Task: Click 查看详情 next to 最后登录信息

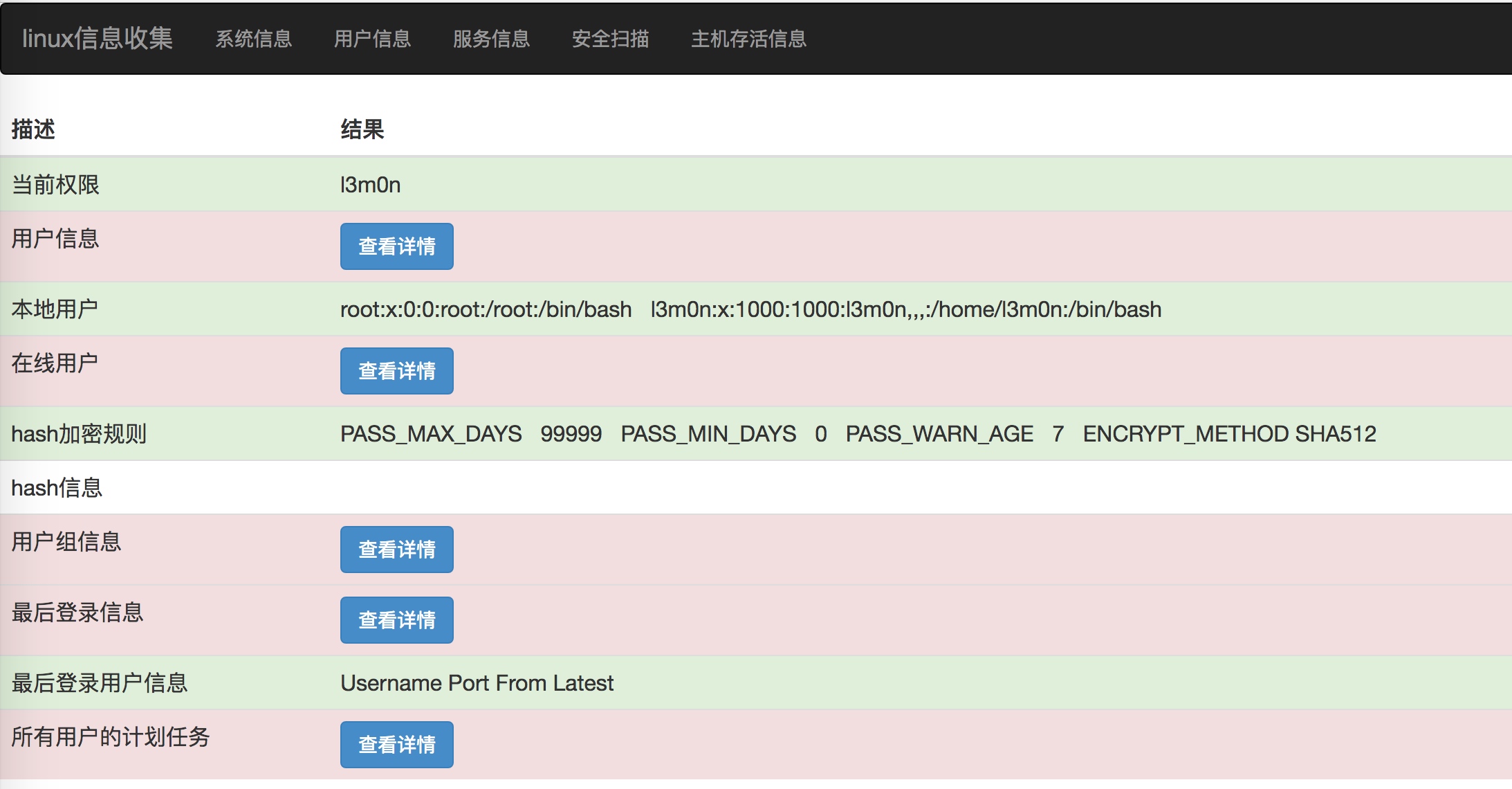Action: (x=396, y=620)
